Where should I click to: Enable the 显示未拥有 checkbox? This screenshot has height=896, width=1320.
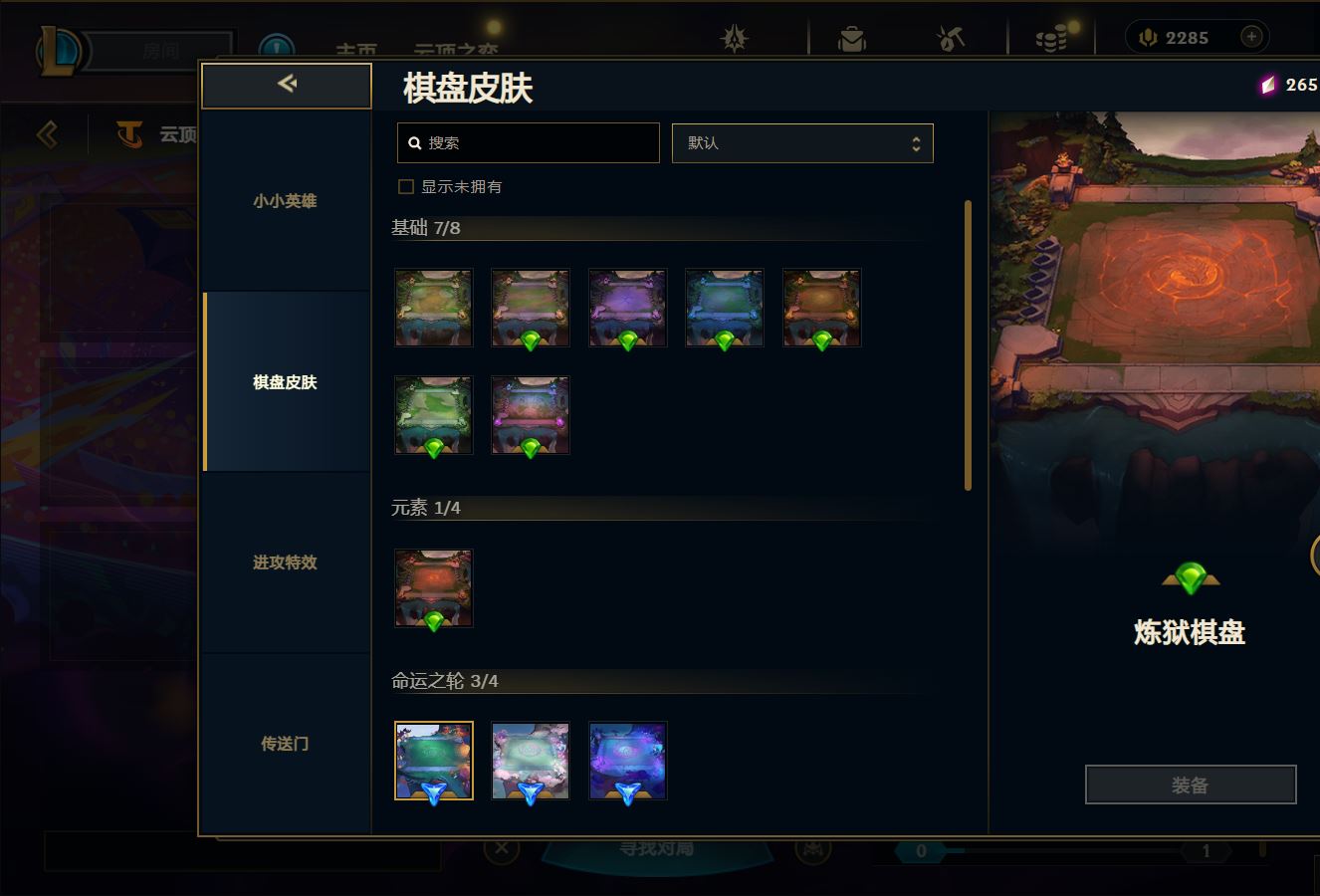click(406, 186)
